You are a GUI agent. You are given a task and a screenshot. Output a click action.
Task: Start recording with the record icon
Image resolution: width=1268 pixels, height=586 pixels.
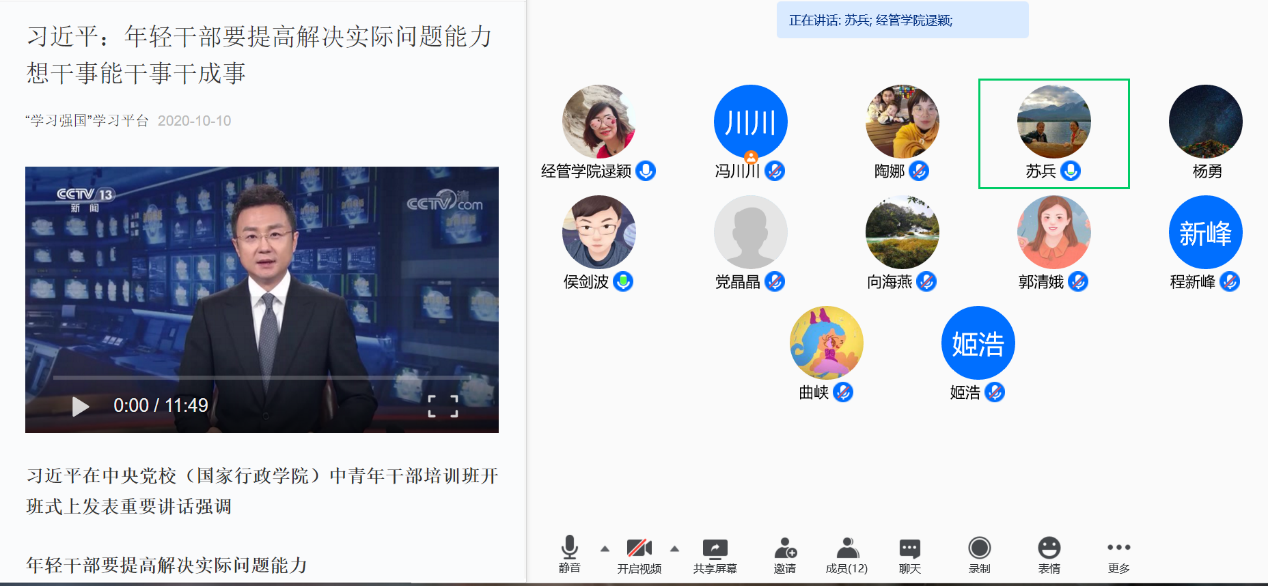(979, 548)
